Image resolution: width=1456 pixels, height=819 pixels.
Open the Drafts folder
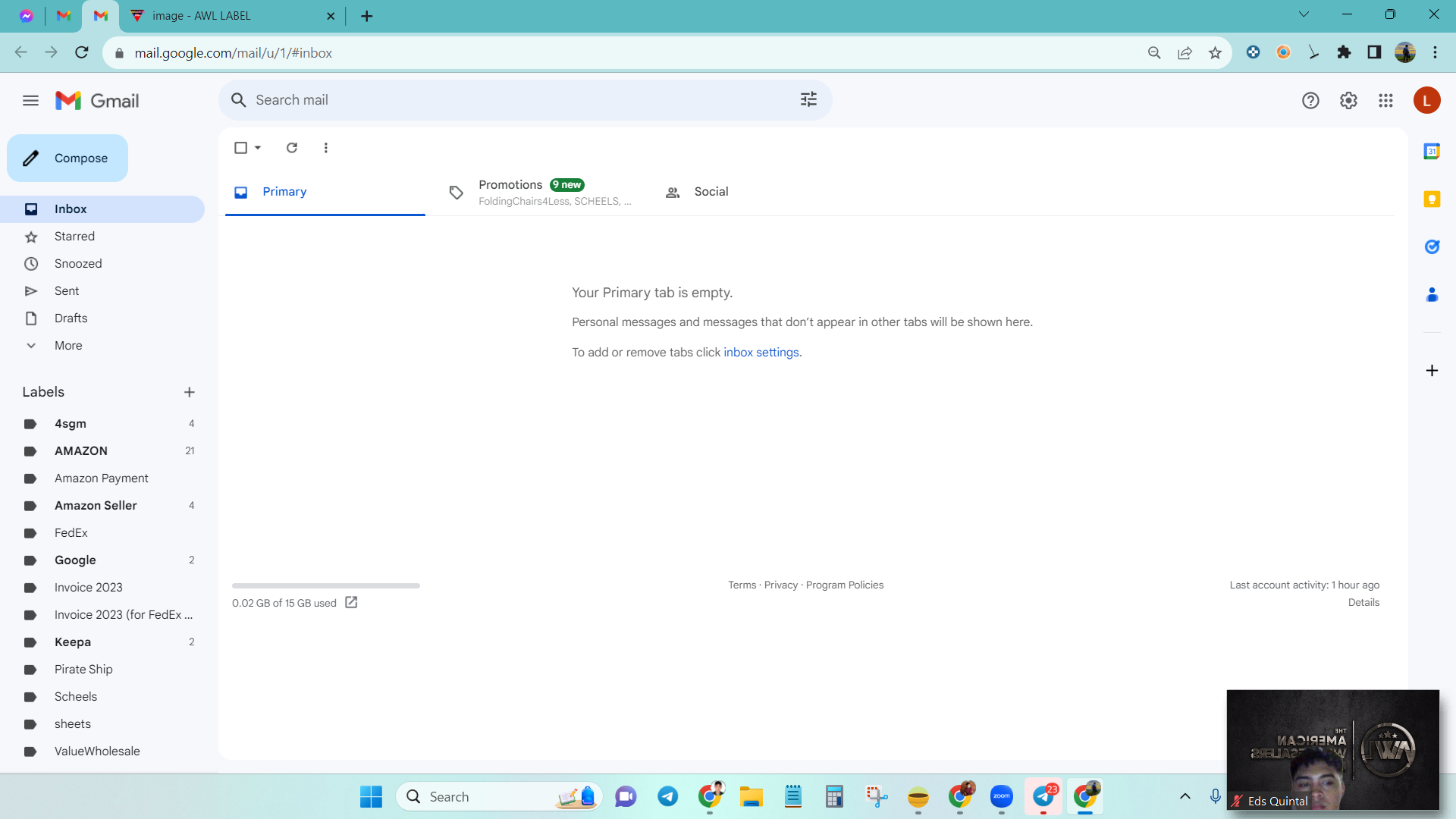click(x=102, y=318)
